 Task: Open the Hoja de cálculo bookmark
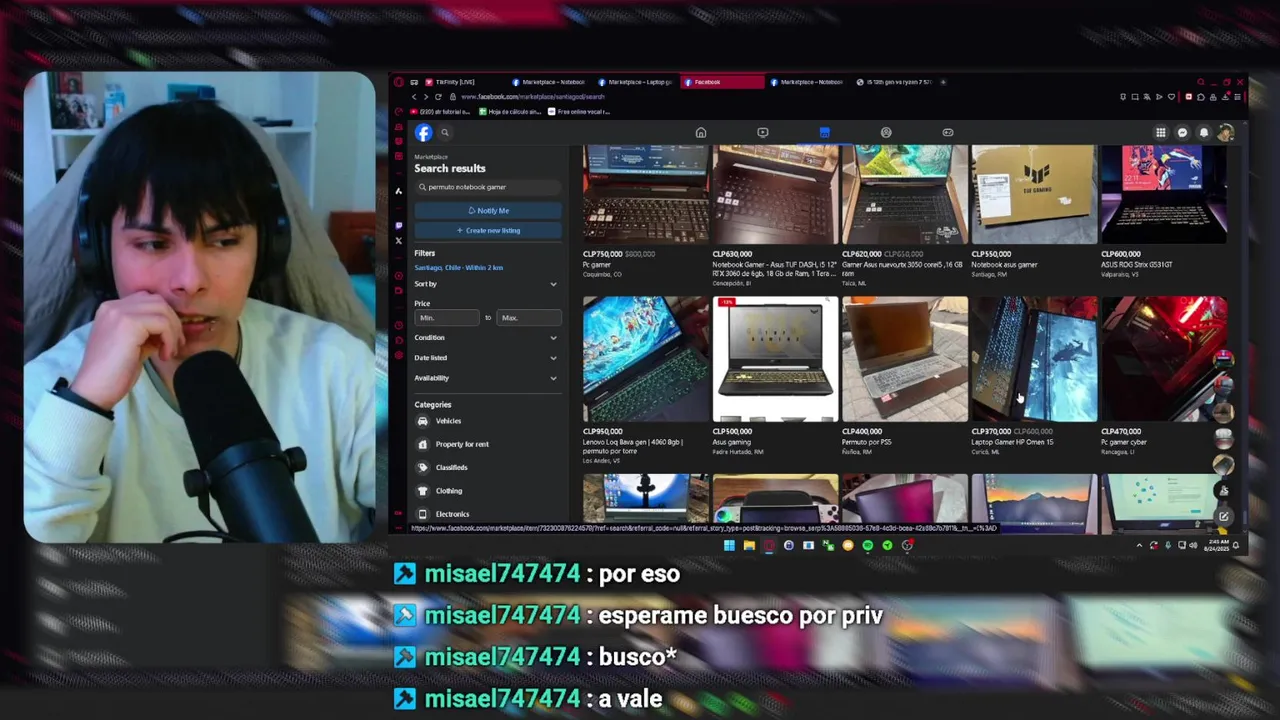point(512,112)
